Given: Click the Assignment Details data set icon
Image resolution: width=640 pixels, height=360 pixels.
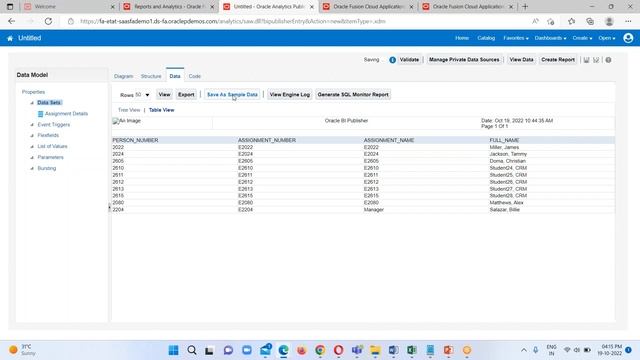Looking at the screenshot, I should [x=40, y=114].
